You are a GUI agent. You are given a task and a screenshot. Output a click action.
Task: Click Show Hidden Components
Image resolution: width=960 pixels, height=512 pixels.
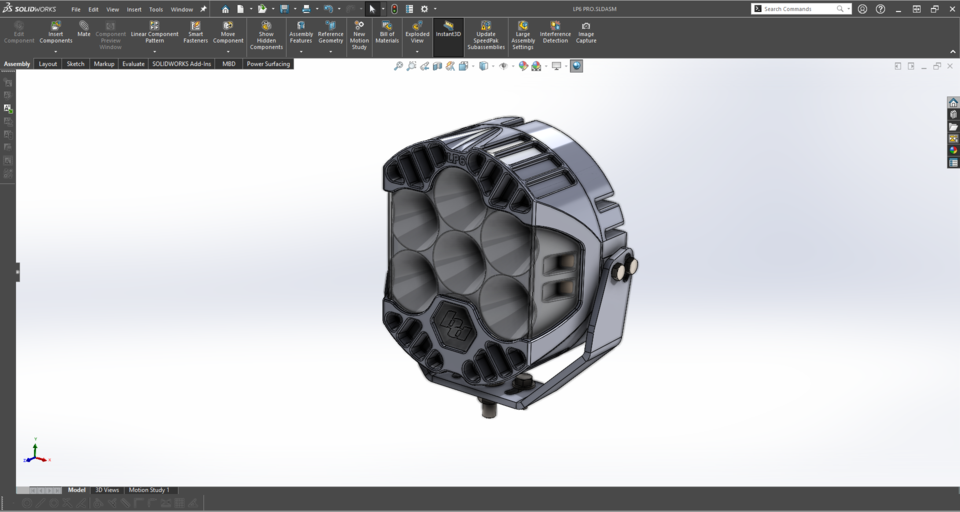click(266, 36)
